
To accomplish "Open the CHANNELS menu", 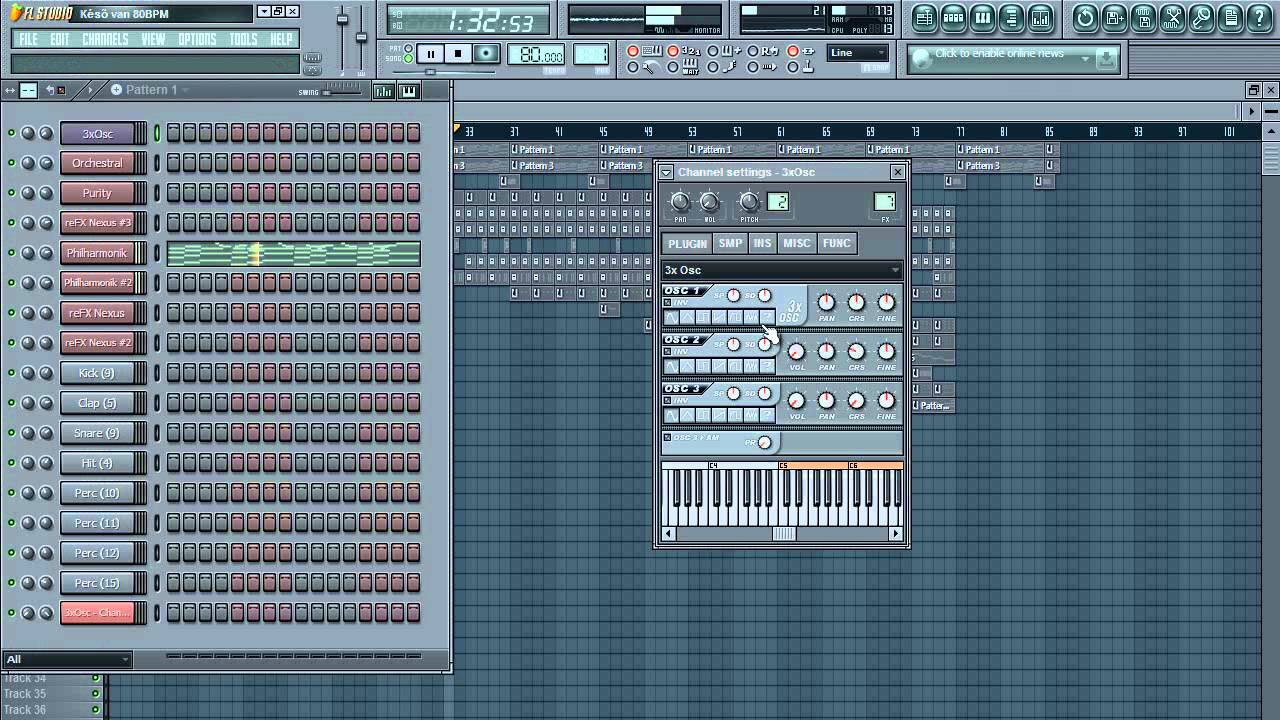I will pyautogui.click(x=105, y=39).
